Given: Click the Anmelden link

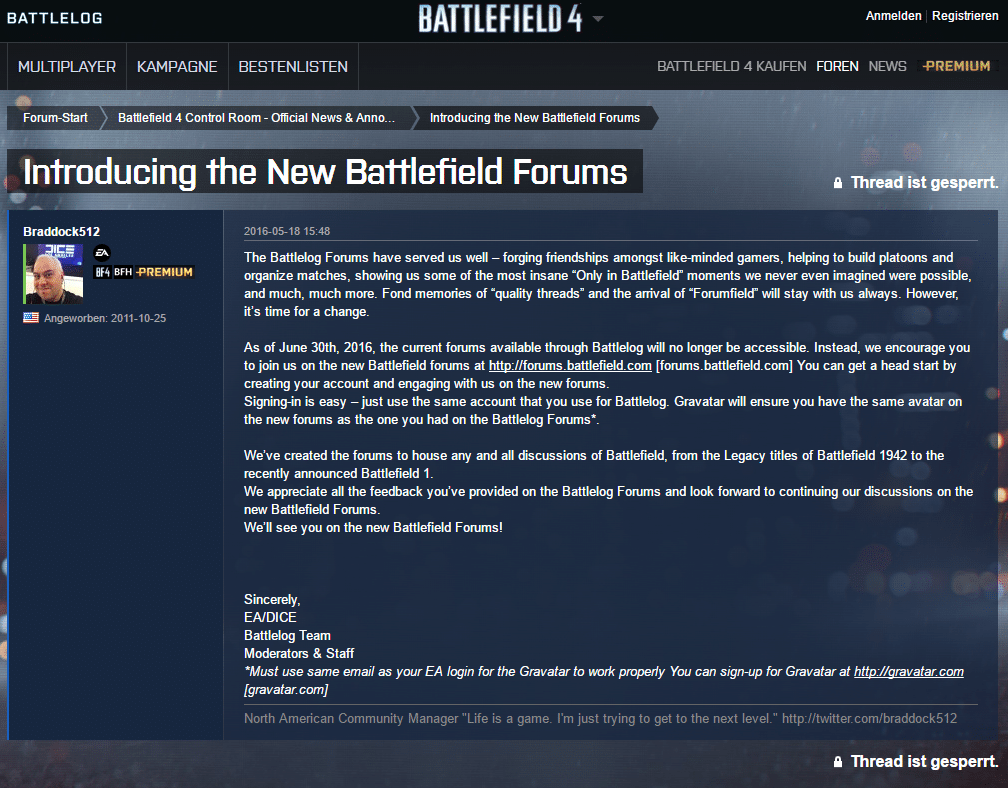Looking at the screenshot, I should click(x=893, y=16).
